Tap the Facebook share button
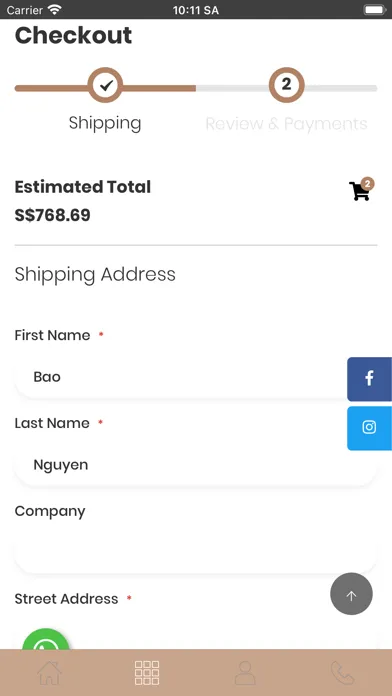The width and height of the screenshot is (392, 696). pos(369,379)
